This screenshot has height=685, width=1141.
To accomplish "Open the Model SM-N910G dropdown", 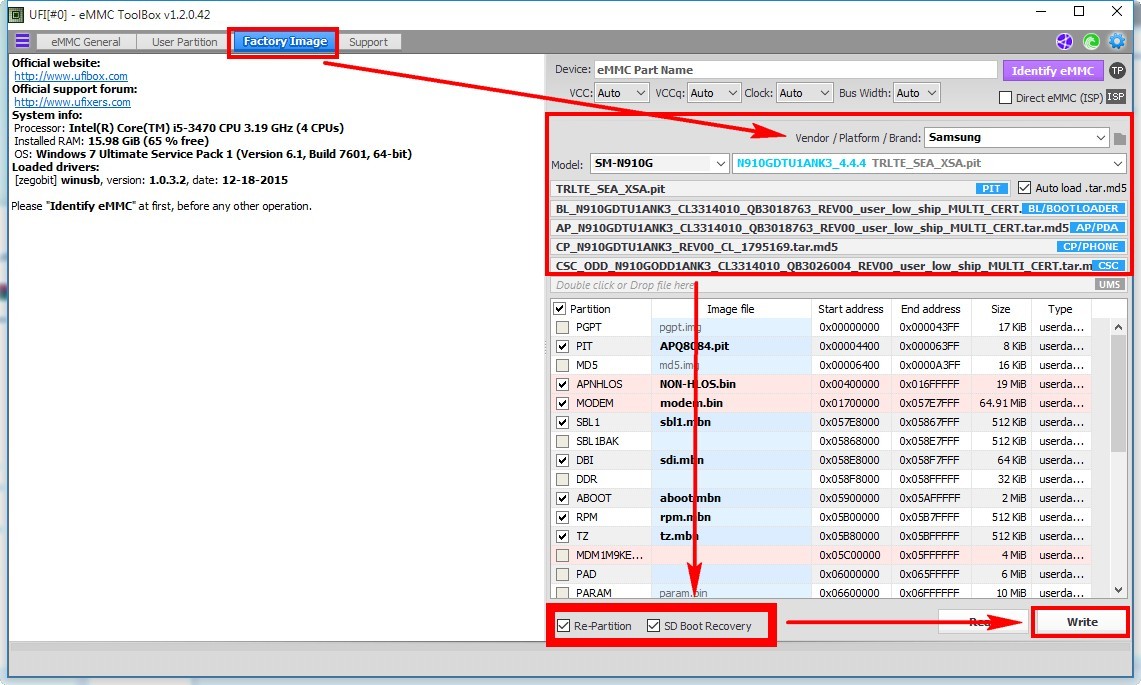I will point(659,164).
